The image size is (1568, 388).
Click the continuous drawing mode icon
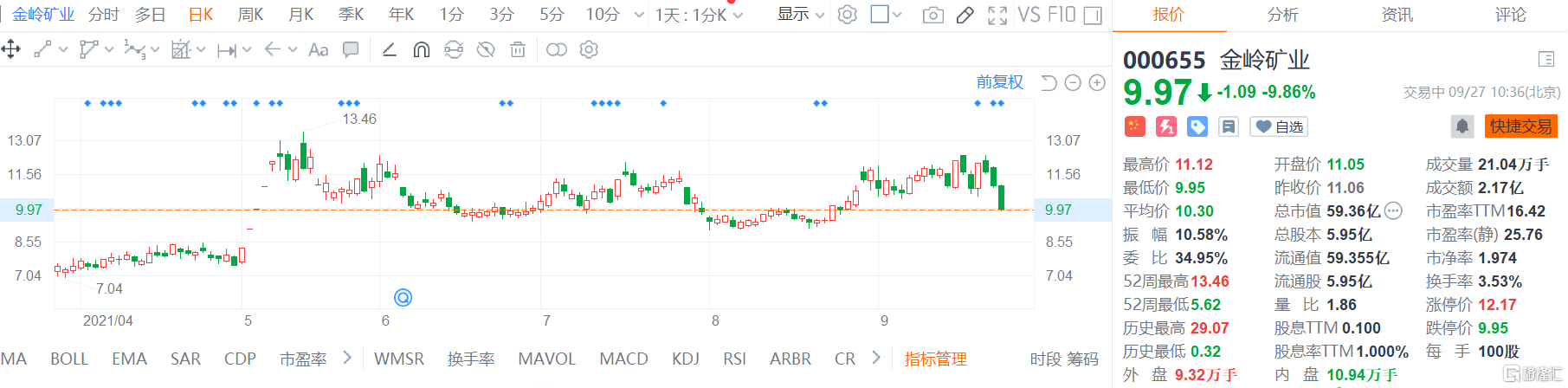click(x=454, y=50)
